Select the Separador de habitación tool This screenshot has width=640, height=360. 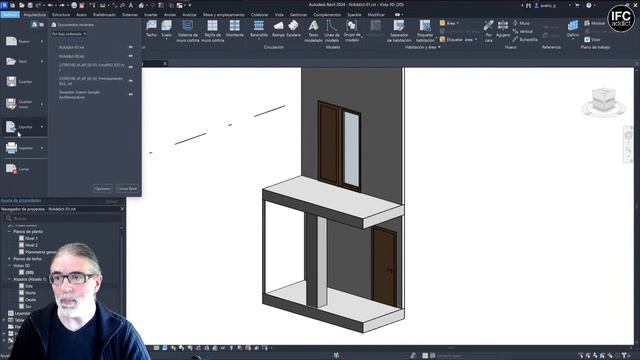coord(399,31)
